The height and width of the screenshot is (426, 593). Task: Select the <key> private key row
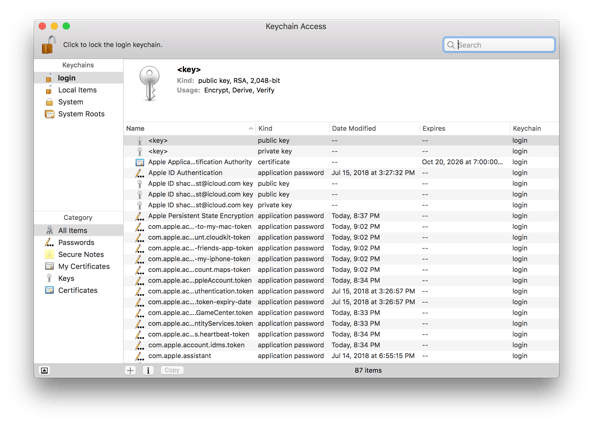[341, 151]
